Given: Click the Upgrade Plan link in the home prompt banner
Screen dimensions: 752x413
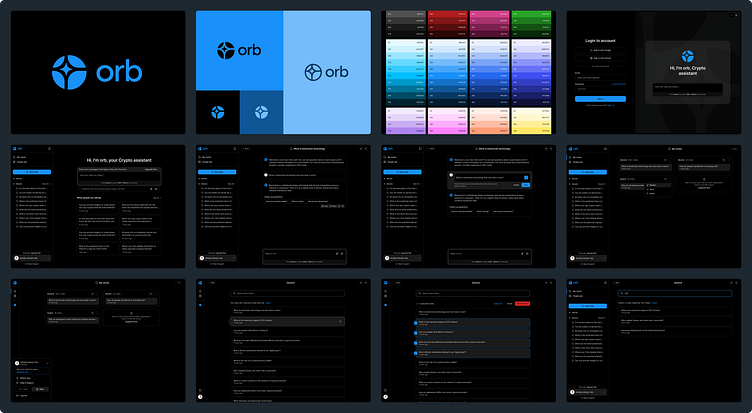Looking at the screenshot, I should (151, 169).
